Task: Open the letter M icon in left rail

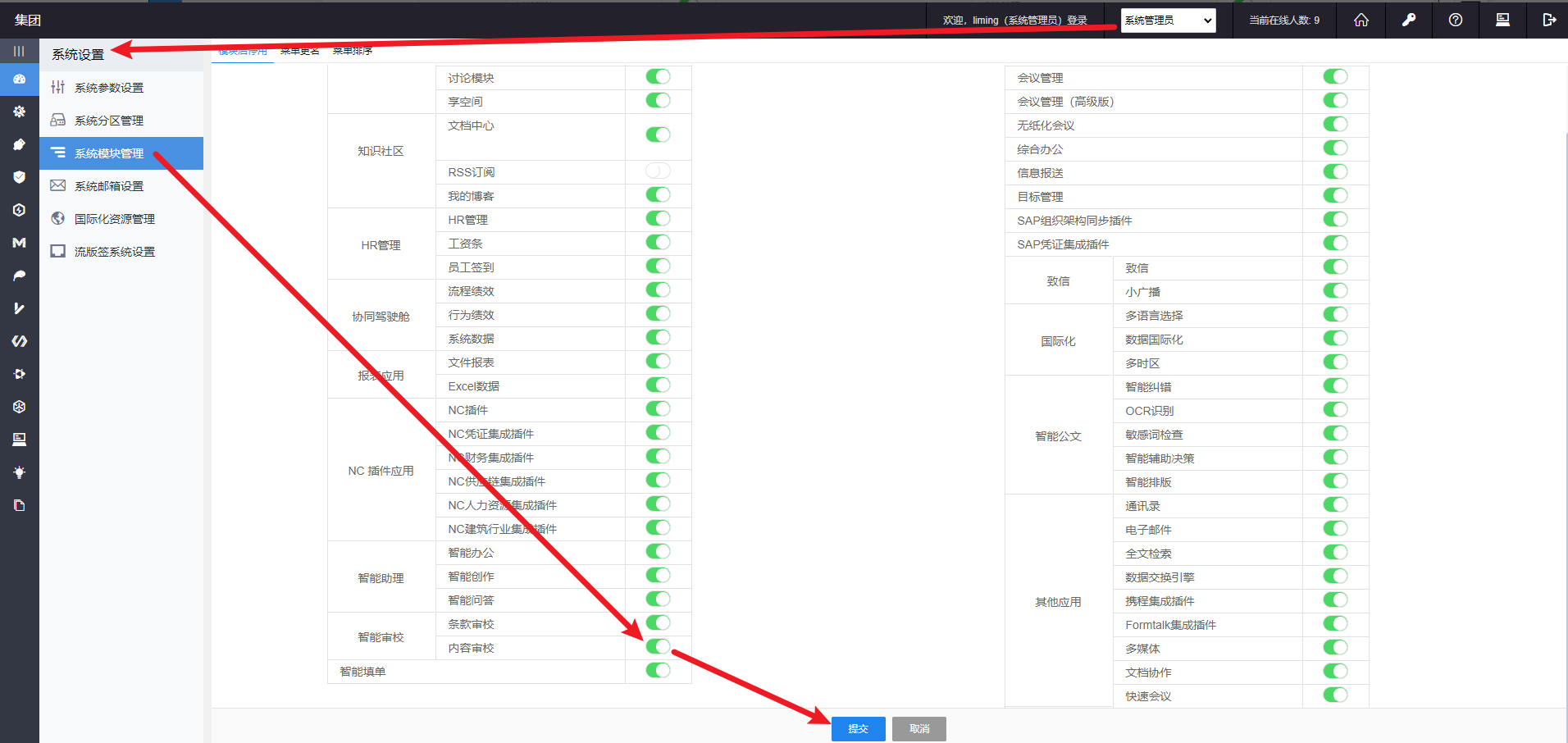Action: (19, 243)
